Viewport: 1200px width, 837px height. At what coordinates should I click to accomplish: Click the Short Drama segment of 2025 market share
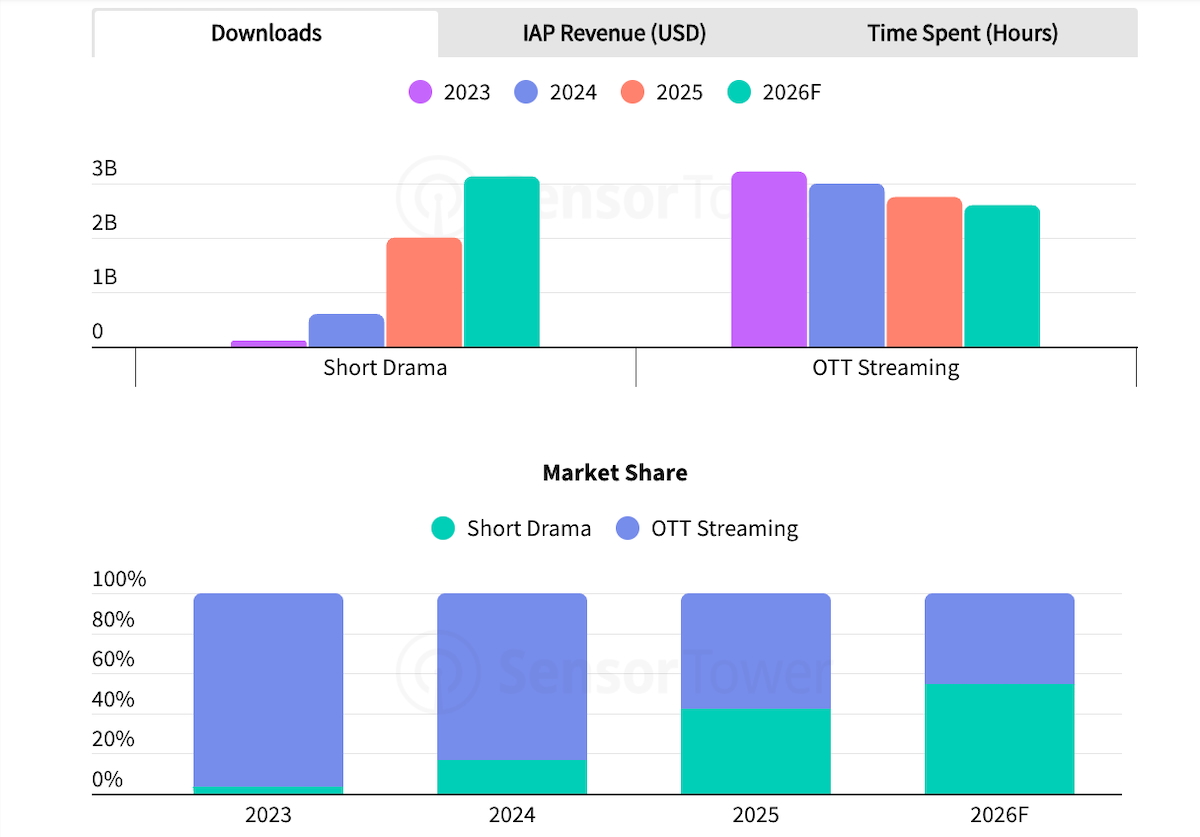click(755, 751)
